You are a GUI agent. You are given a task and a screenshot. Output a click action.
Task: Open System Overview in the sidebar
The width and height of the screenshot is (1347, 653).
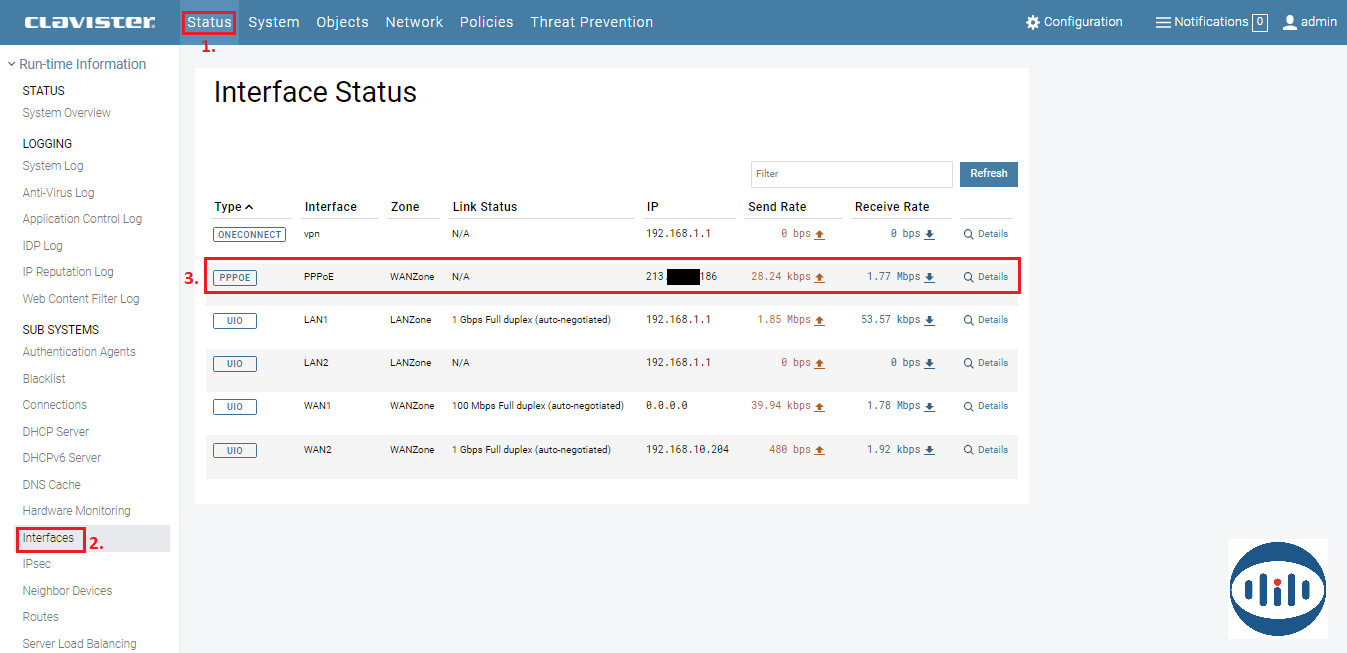(x=67, y=113)
